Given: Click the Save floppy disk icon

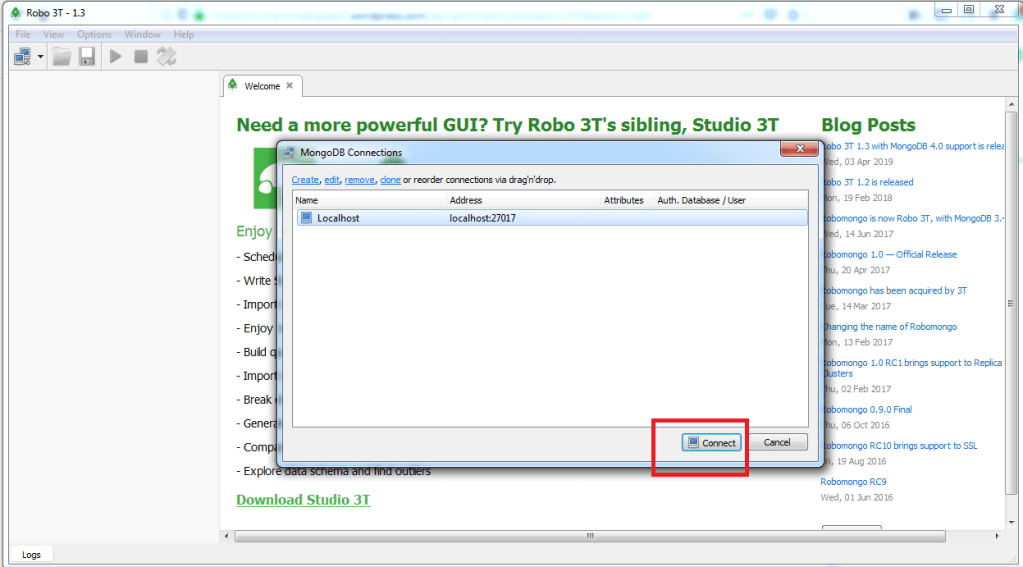Looking at the screenshot, I should 87,57.
